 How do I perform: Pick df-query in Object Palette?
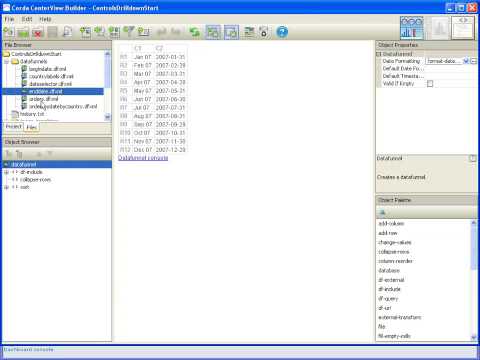pos(388,299)
